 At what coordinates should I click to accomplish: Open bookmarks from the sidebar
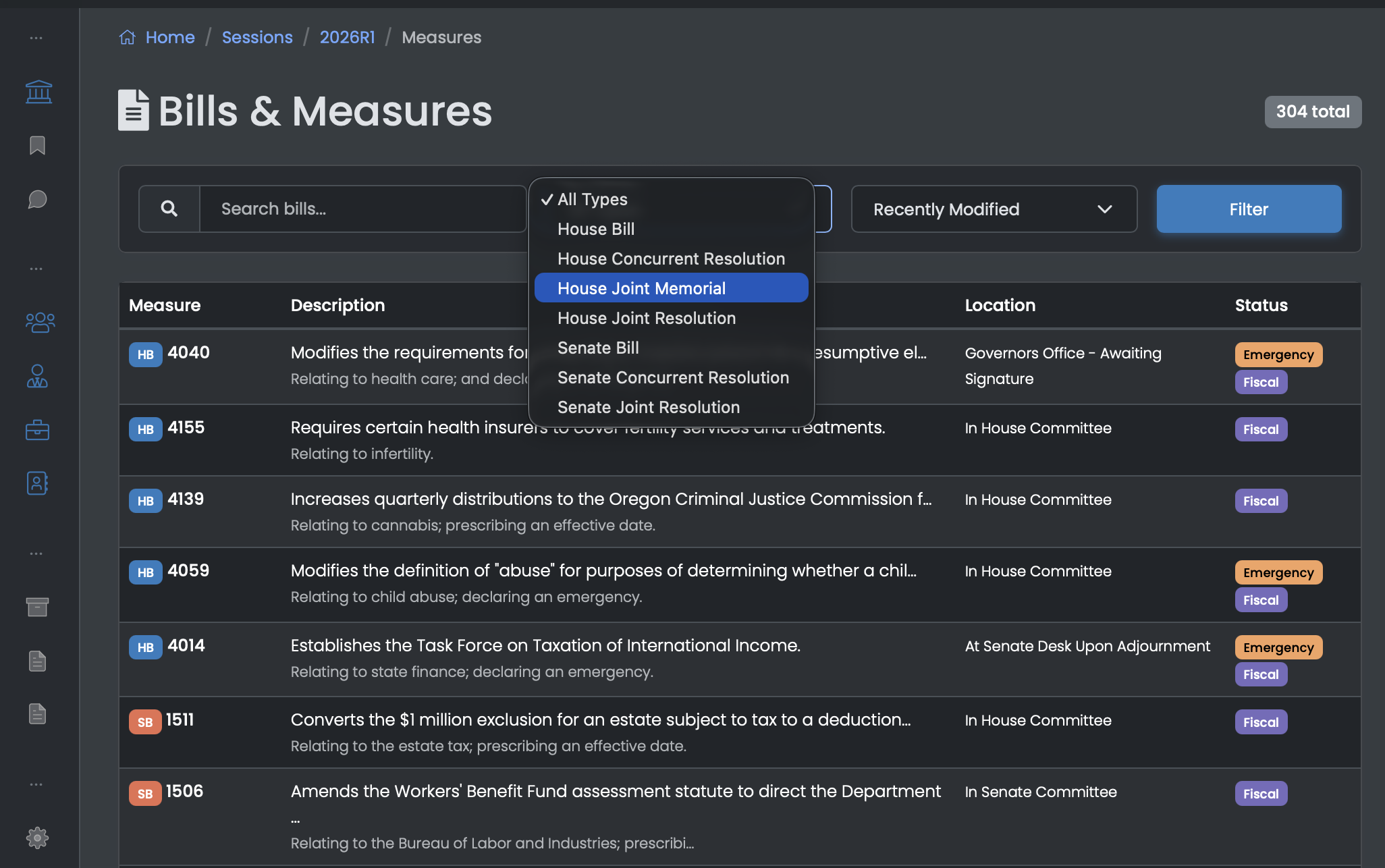click(37, 145)
